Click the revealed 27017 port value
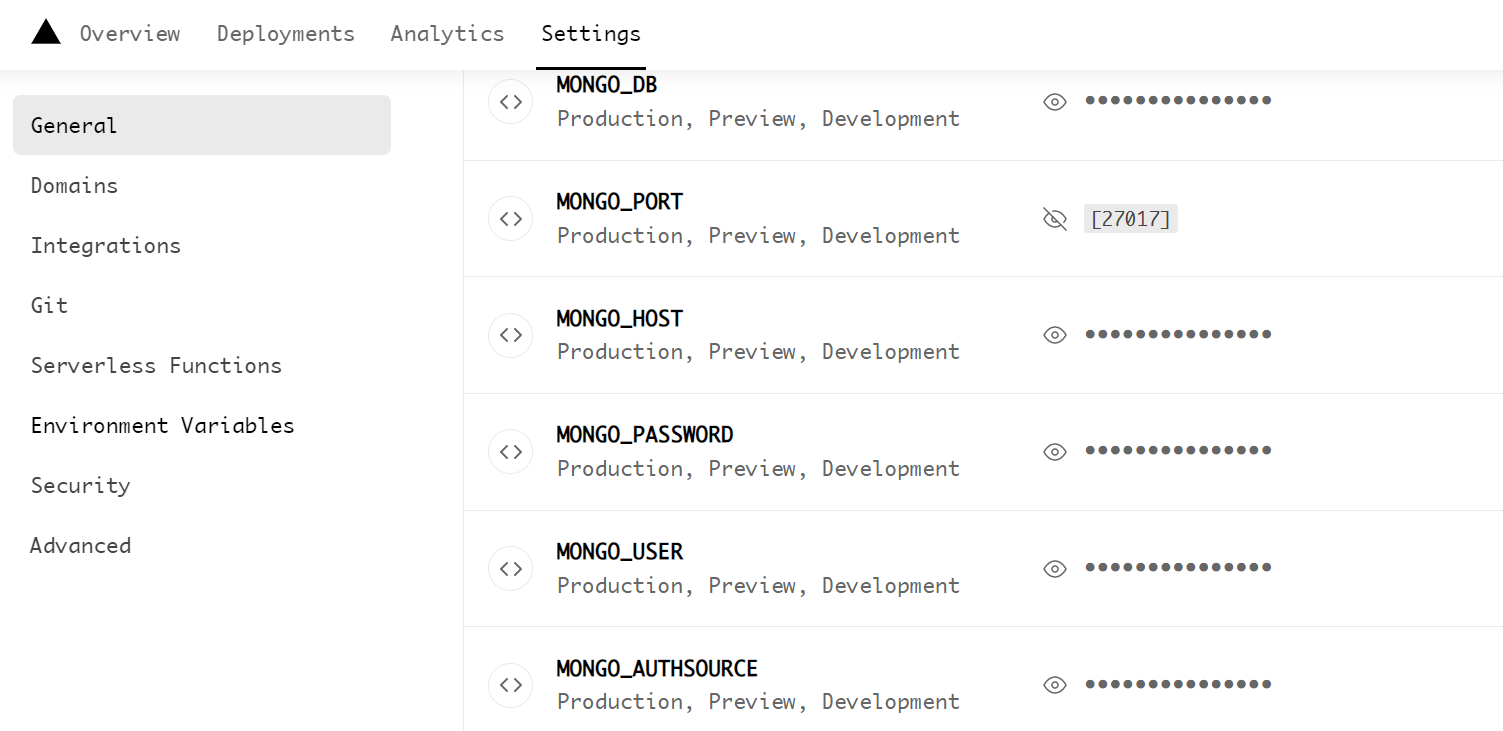This screenshot has width=1503, height=731. coord(1130,218)
